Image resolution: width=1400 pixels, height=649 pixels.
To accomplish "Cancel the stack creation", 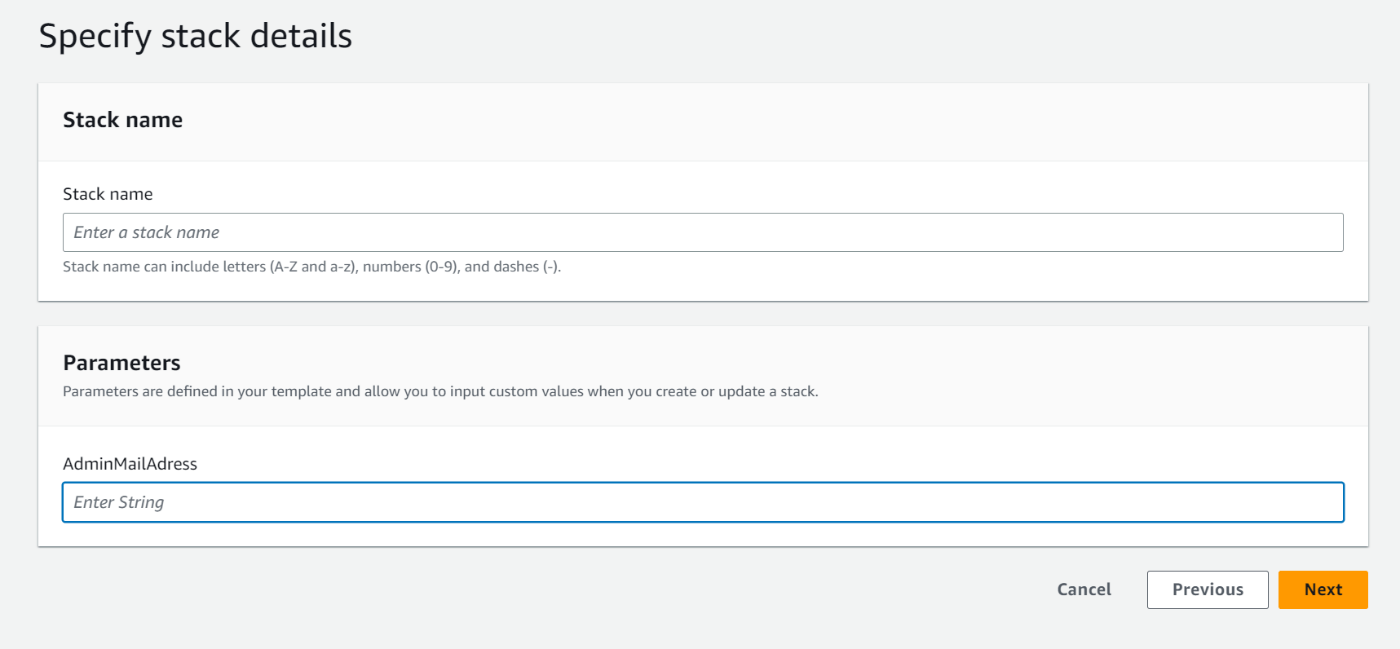I will tap(1084, 590).
